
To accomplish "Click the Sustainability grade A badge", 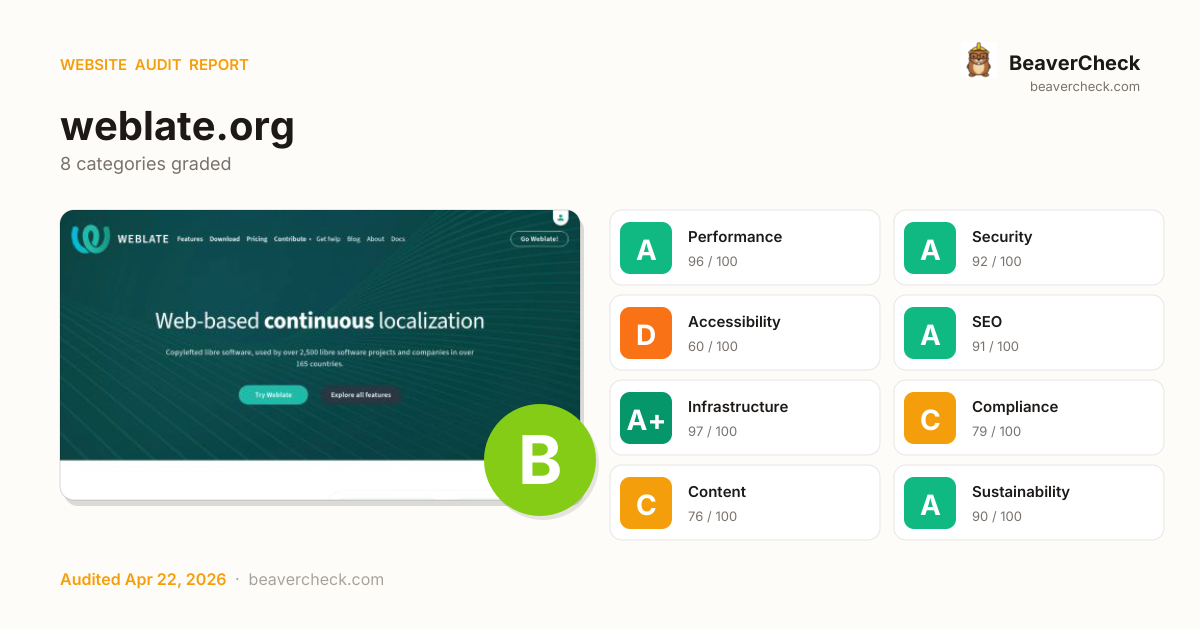I will 930,503.
